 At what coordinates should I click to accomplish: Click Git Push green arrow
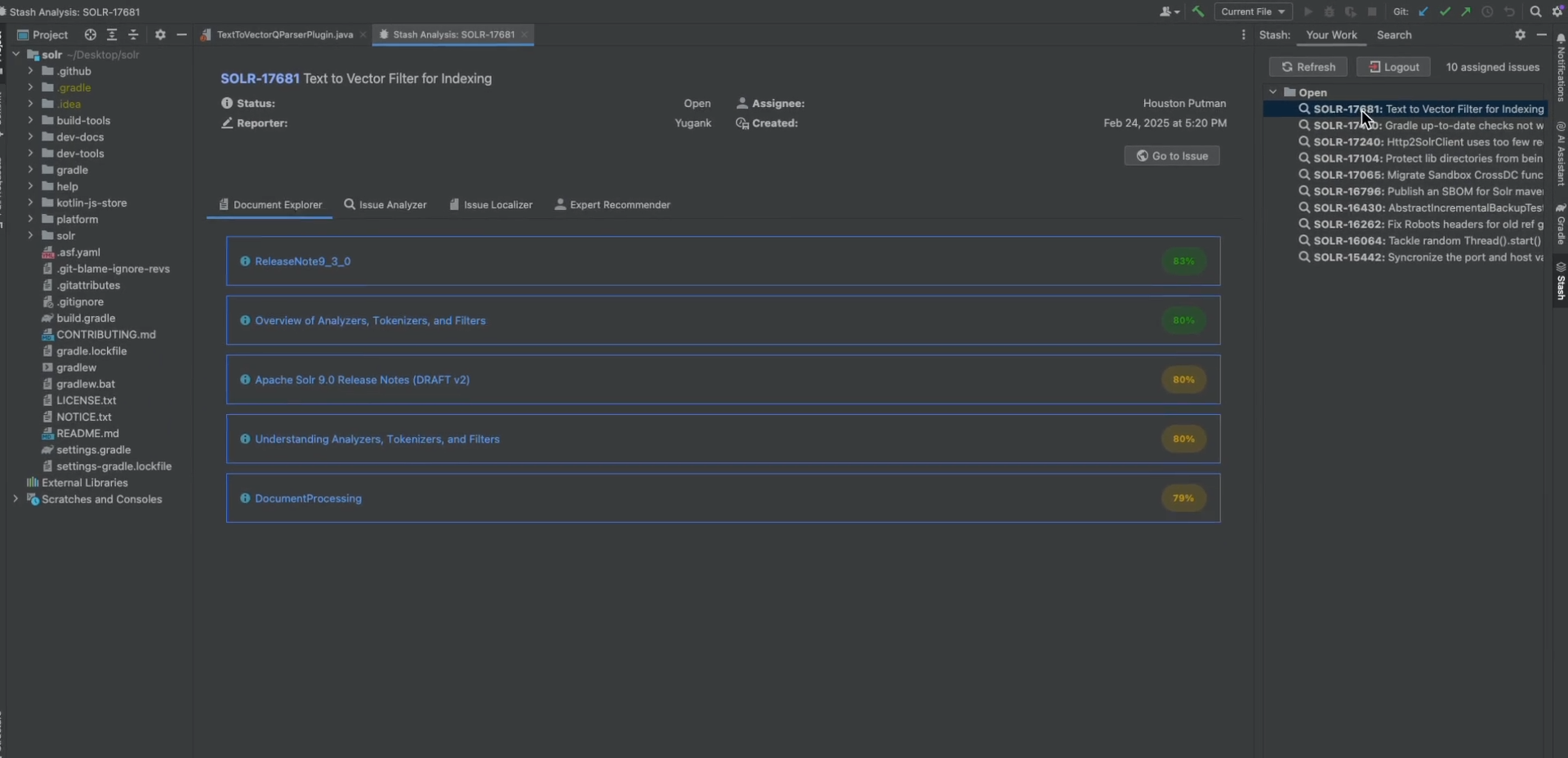(1466, 11)
